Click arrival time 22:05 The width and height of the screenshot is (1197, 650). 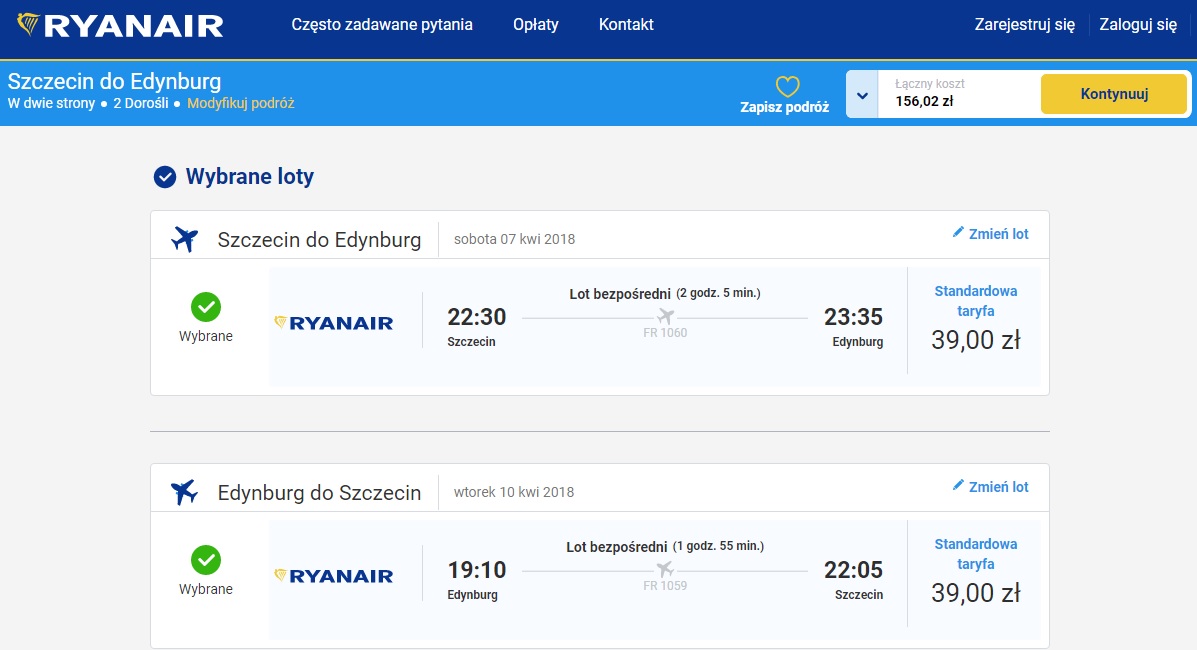click(x=853, y=570)
